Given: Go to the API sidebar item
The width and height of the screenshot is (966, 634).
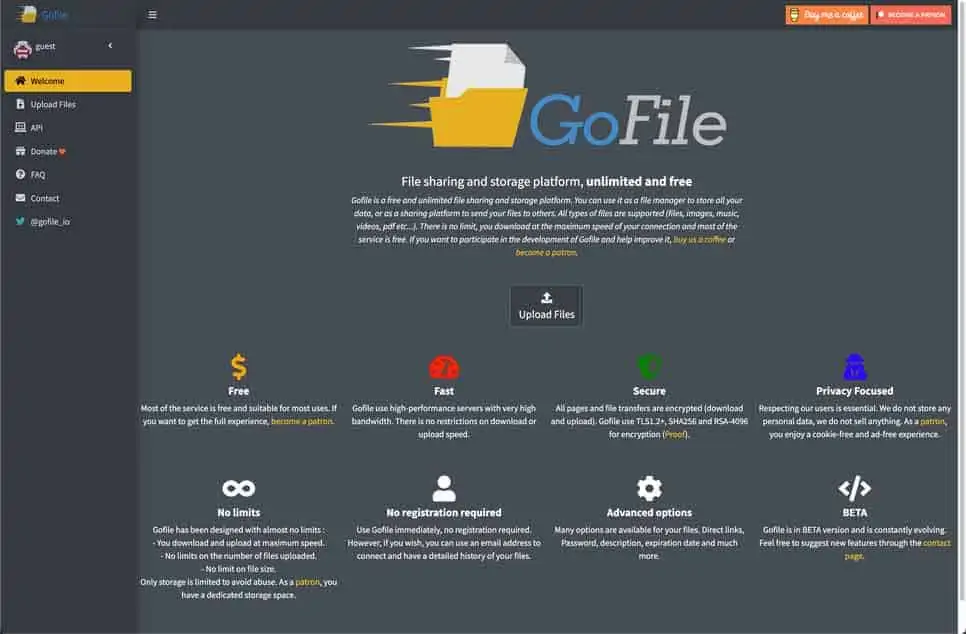Looking at the screenshot, I should pos(36,128).
